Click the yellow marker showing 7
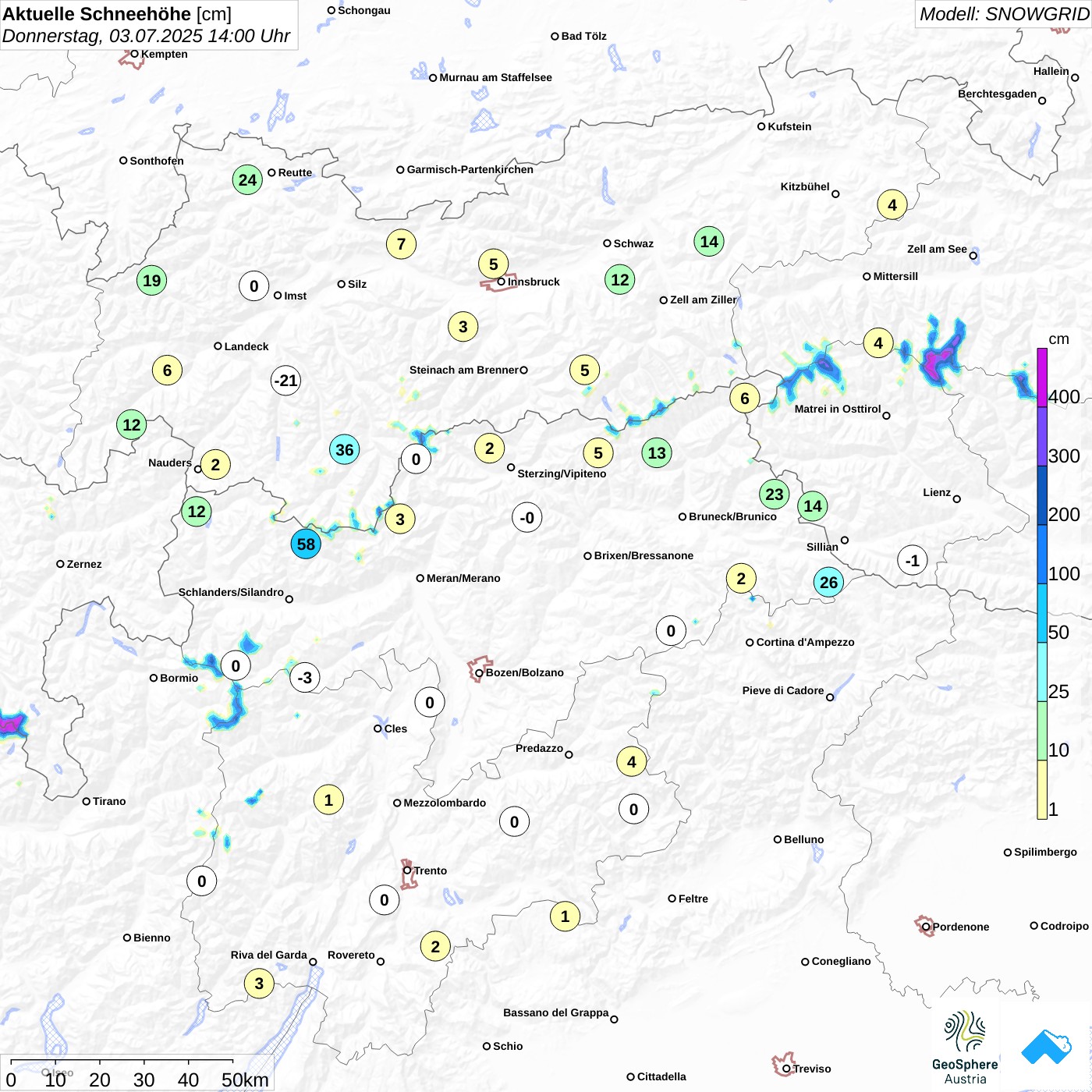Screen dimensions: 1092x1092 [401, 244]
